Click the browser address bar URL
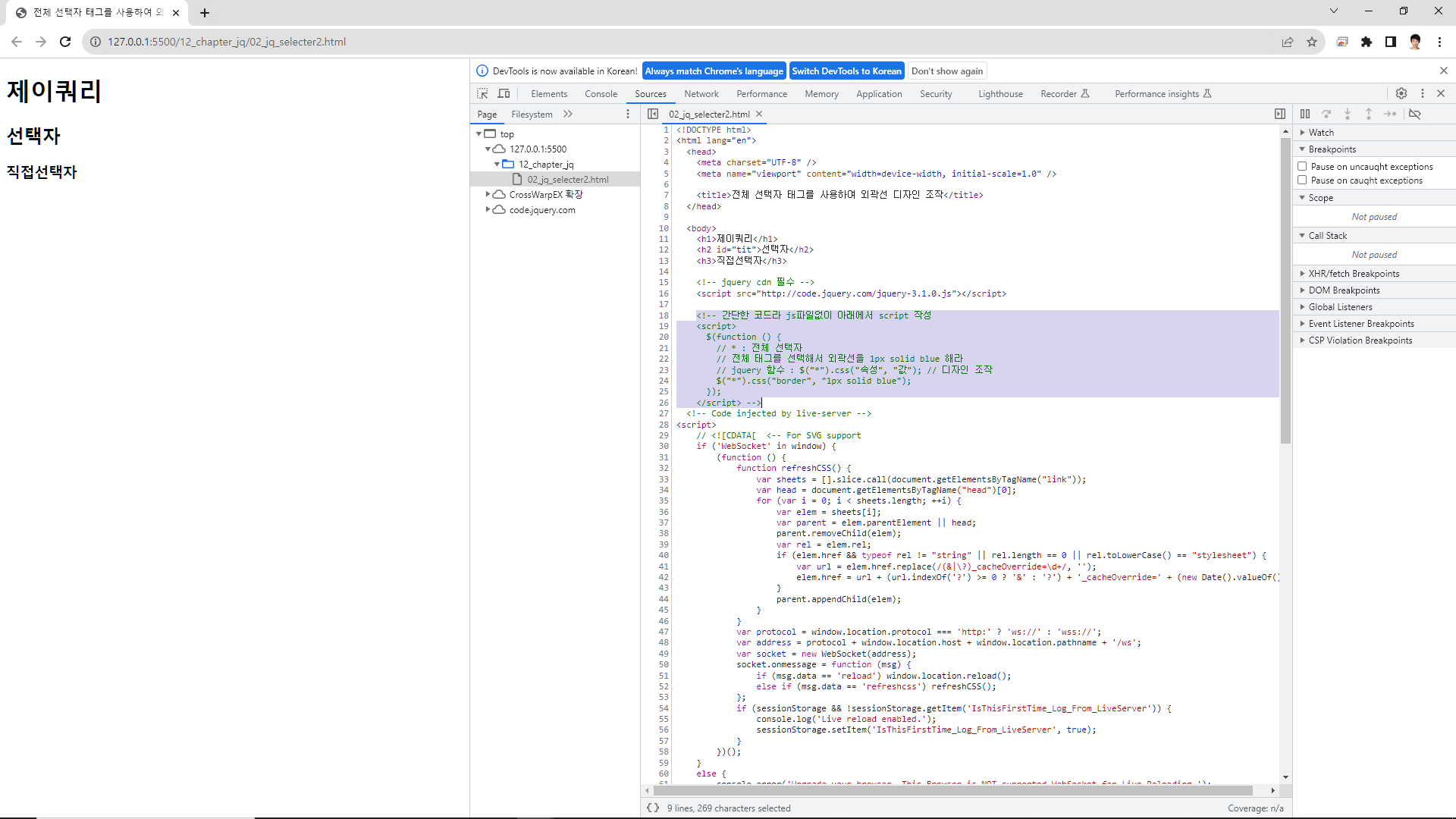This screenshot has width=1456, height=819. click(x=227, y=42)
